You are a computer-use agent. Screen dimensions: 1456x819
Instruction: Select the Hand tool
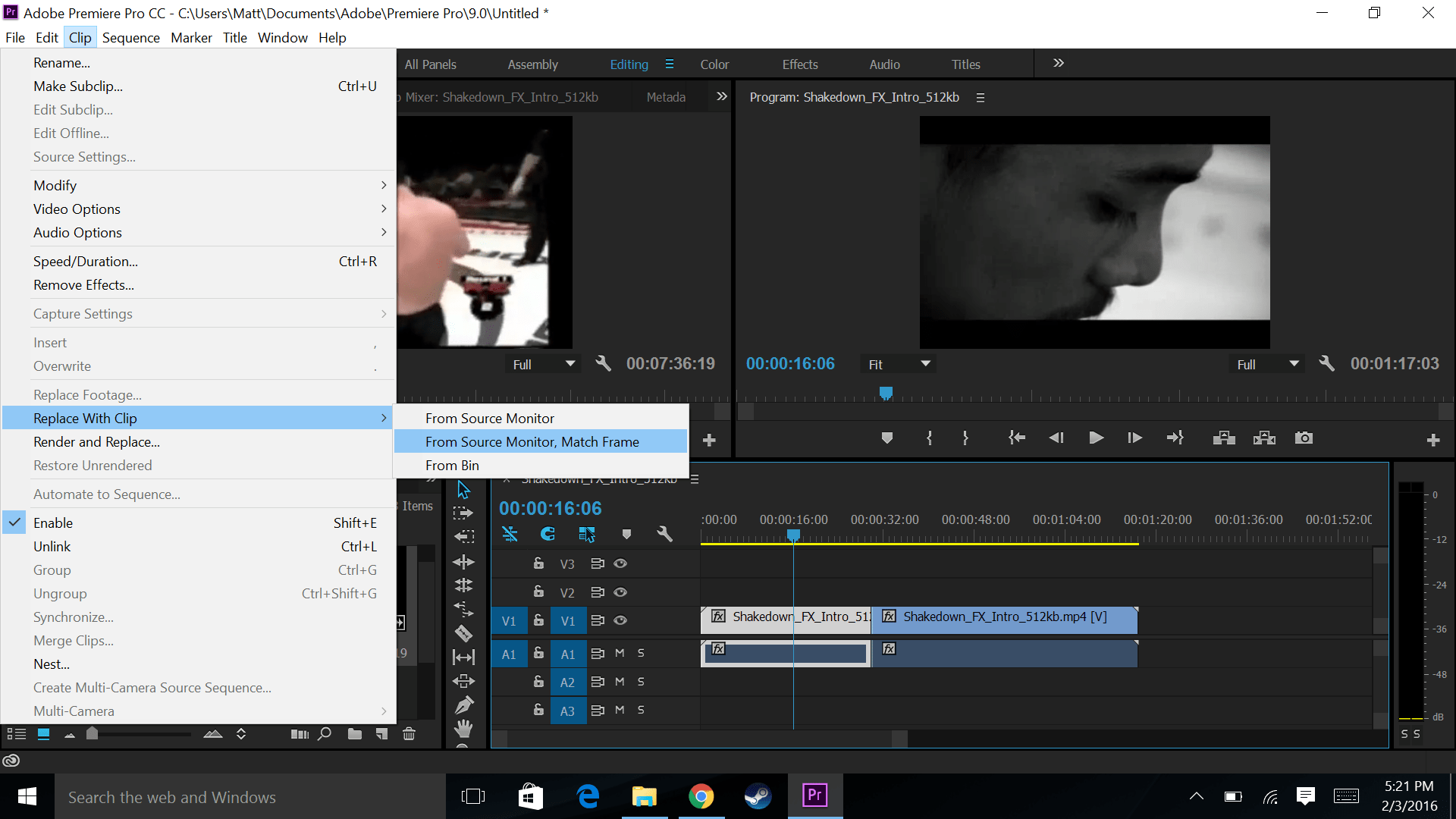pos(463,729)
